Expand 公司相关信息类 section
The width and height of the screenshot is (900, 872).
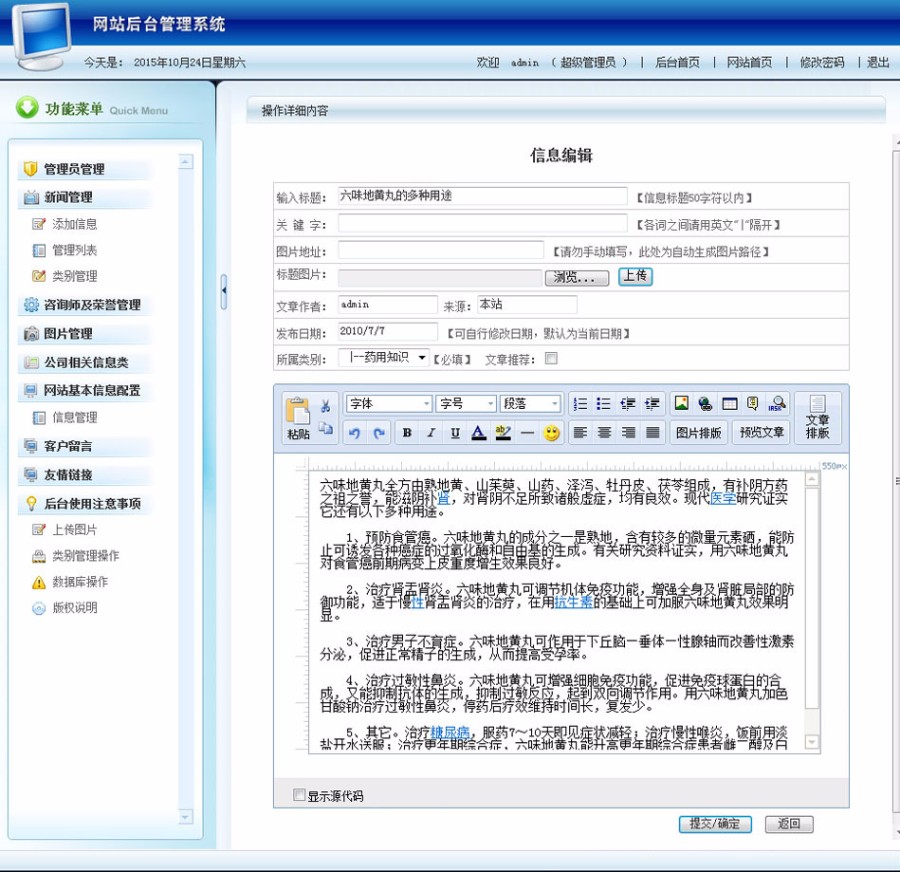pyautogui.click(x=85, y=362)
